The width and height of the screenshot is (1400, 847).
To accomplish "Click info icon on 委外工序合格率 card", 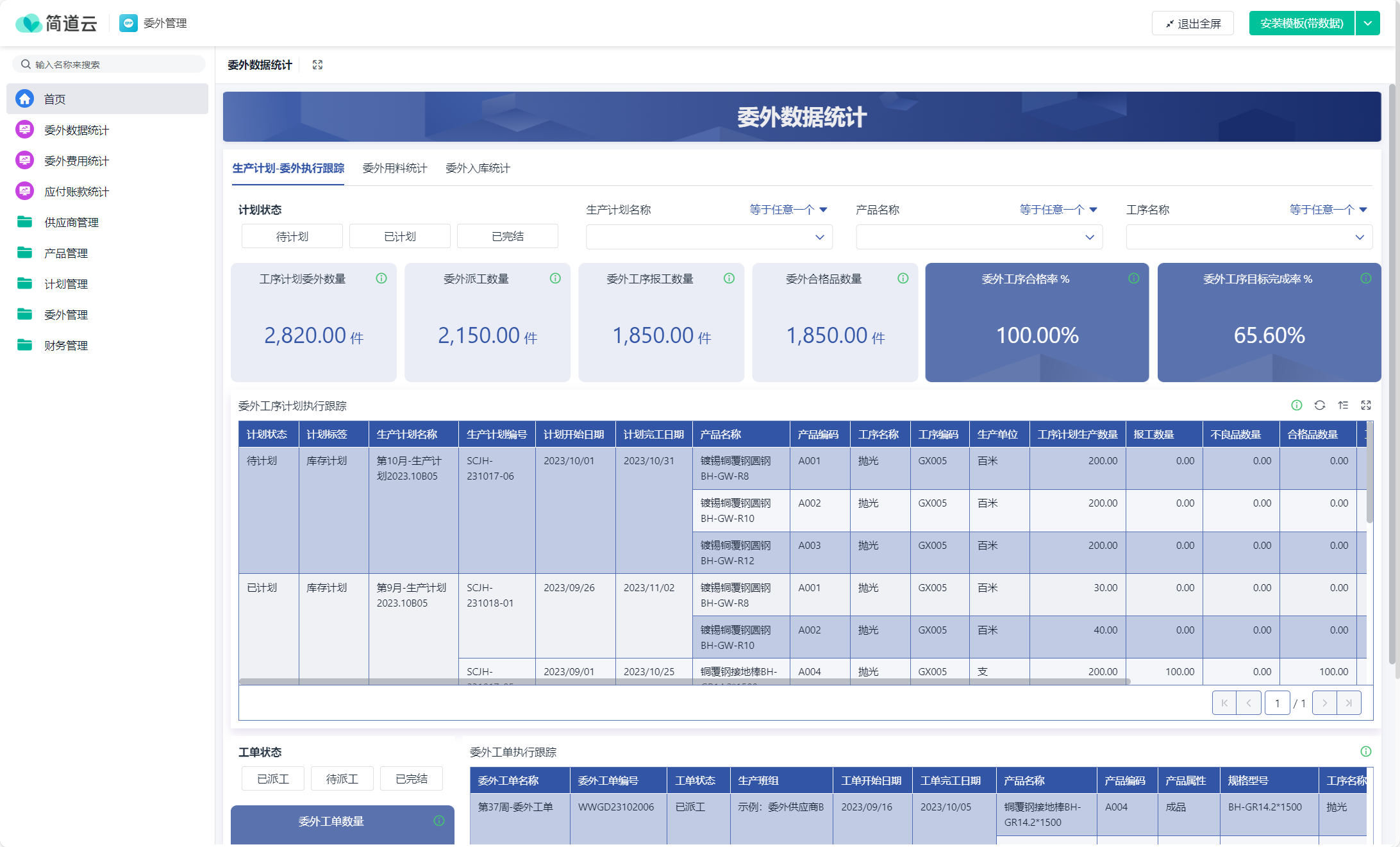I will 1133,278.
